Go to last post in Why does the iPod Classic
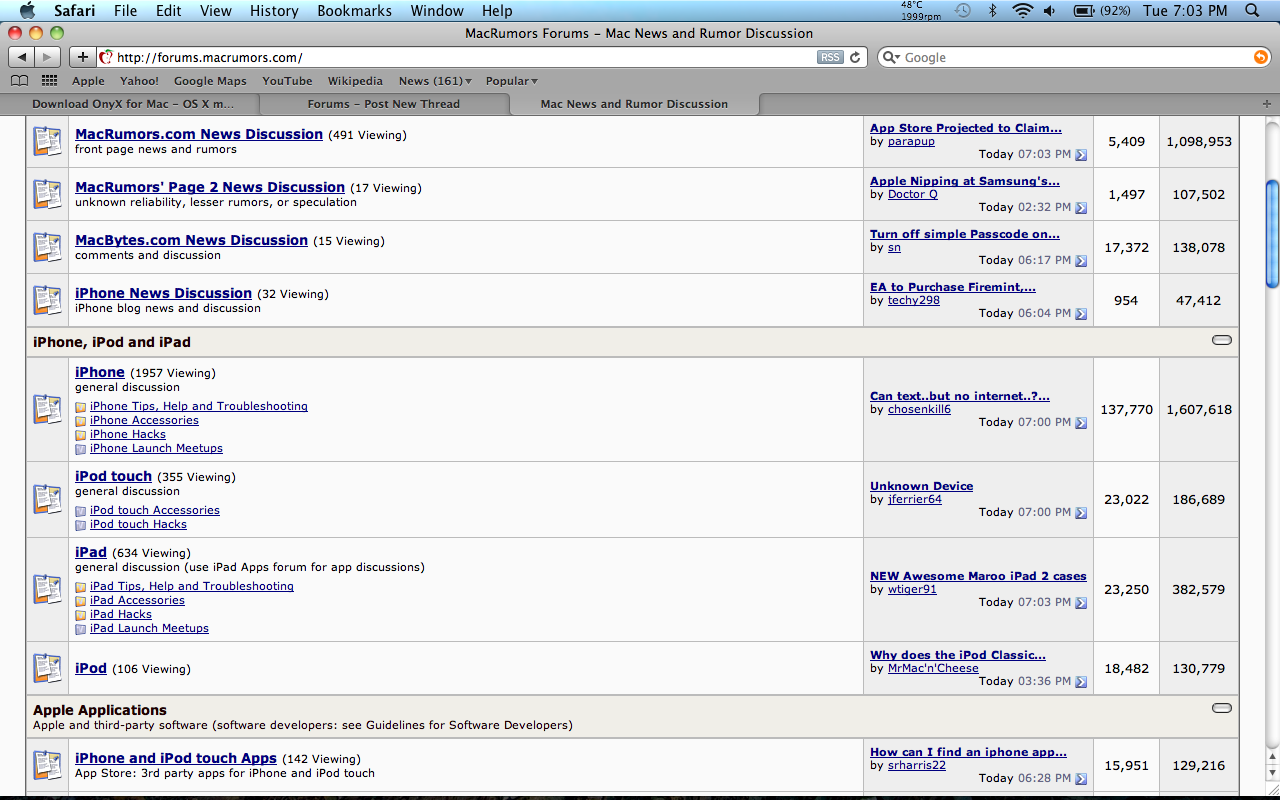The width and height of the screenshot is (1280, 800). point(1081,682)
